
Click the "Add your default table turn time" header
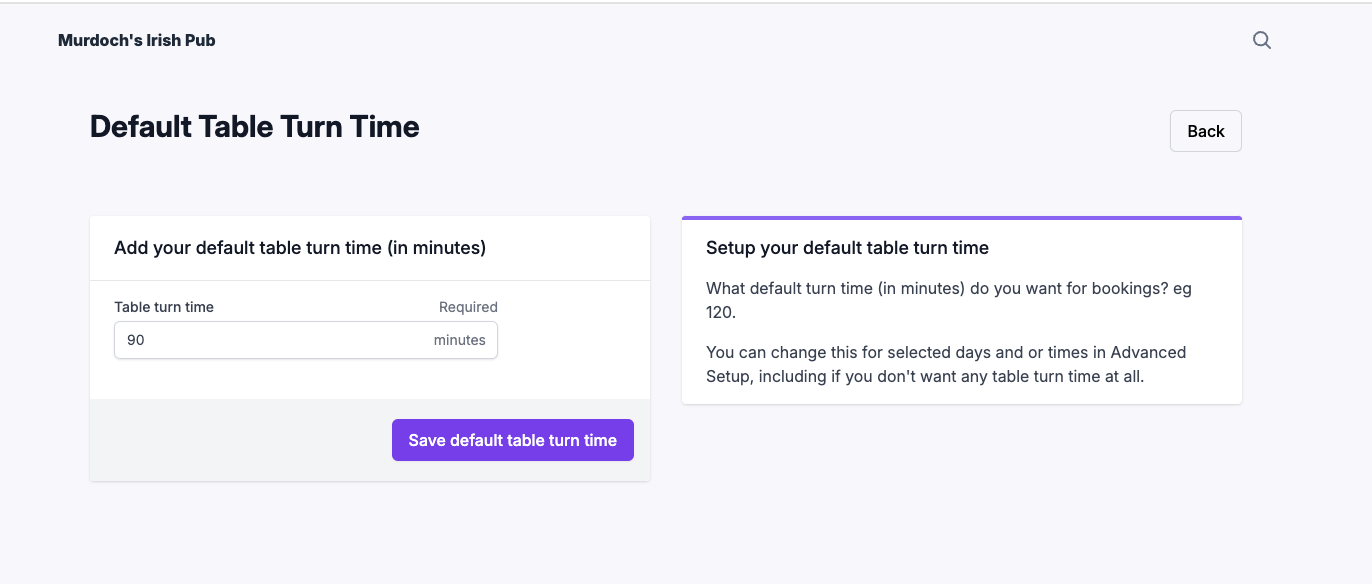coord(300,248)
